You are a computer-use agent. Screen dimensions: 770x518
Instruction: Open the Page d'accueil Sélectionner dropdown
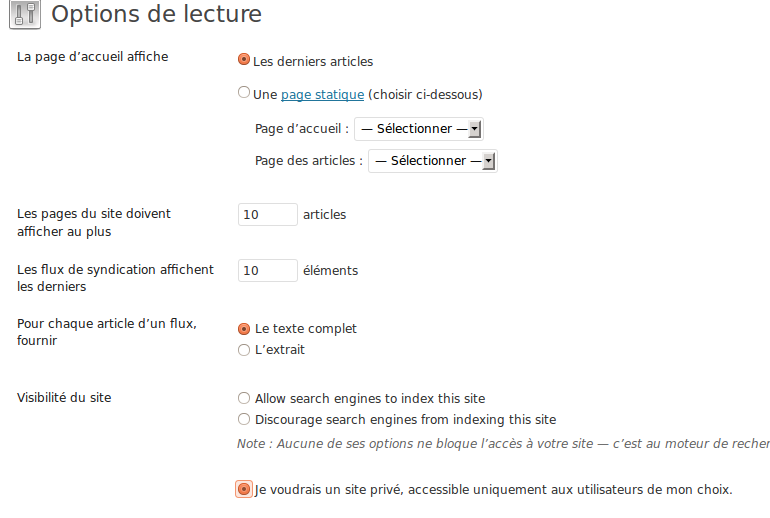[419, 129]
